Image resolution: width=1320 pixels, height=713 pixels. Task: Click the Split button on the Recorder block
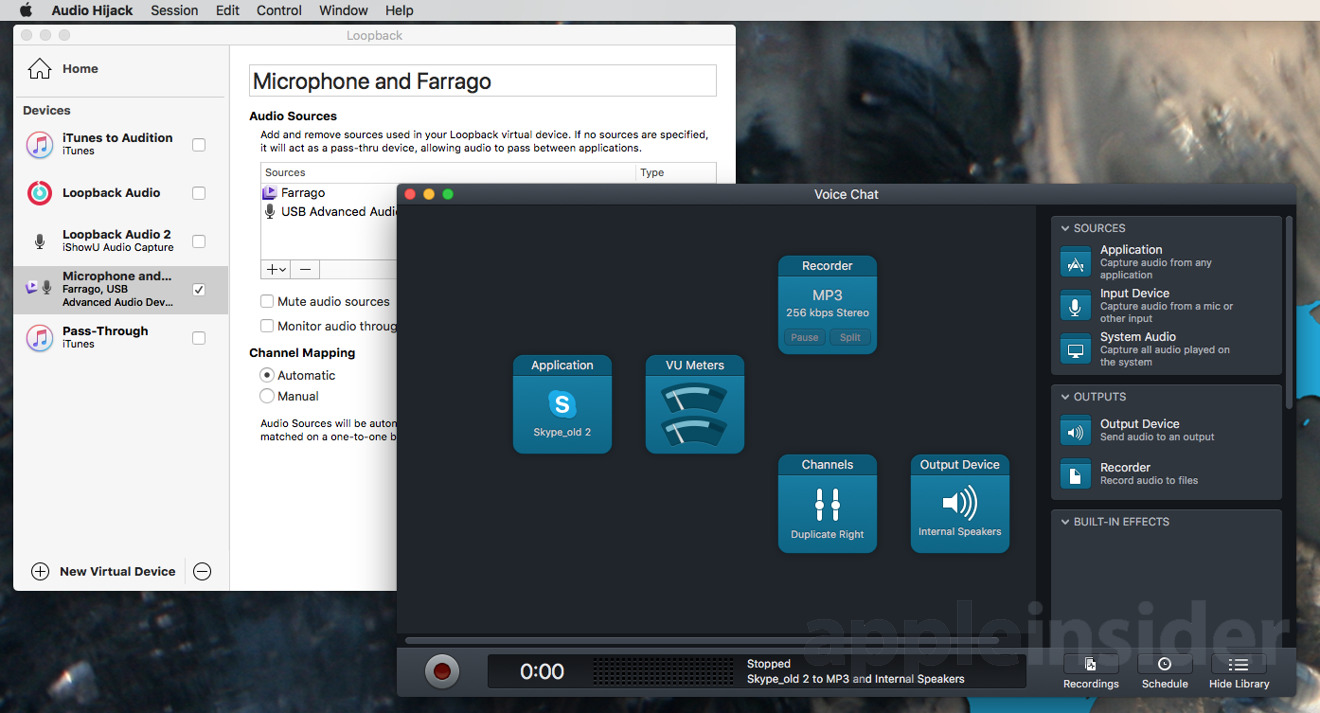point(850,337)
